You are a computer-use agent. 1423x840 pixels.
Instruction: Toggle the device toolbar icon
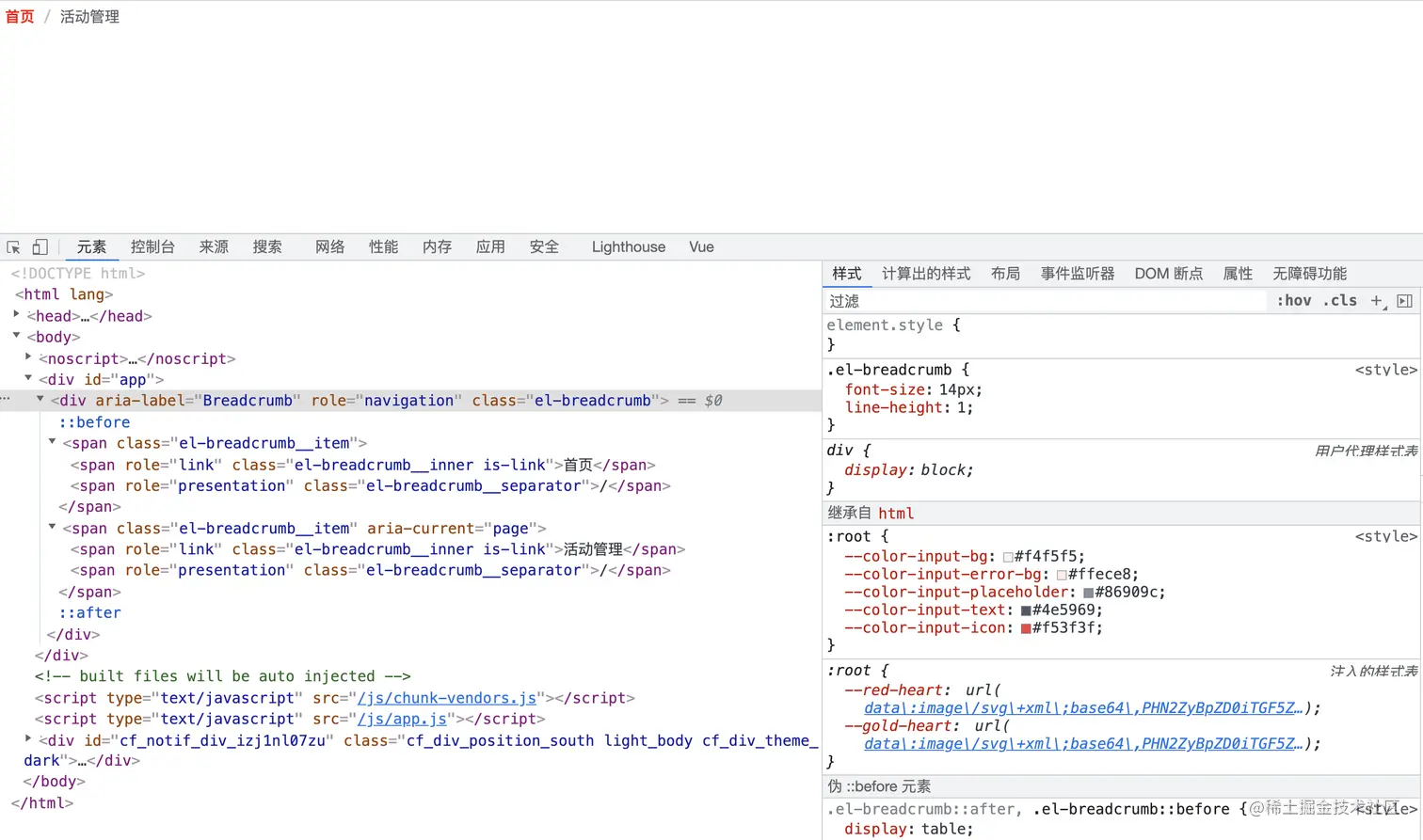[x=40, y=247]
